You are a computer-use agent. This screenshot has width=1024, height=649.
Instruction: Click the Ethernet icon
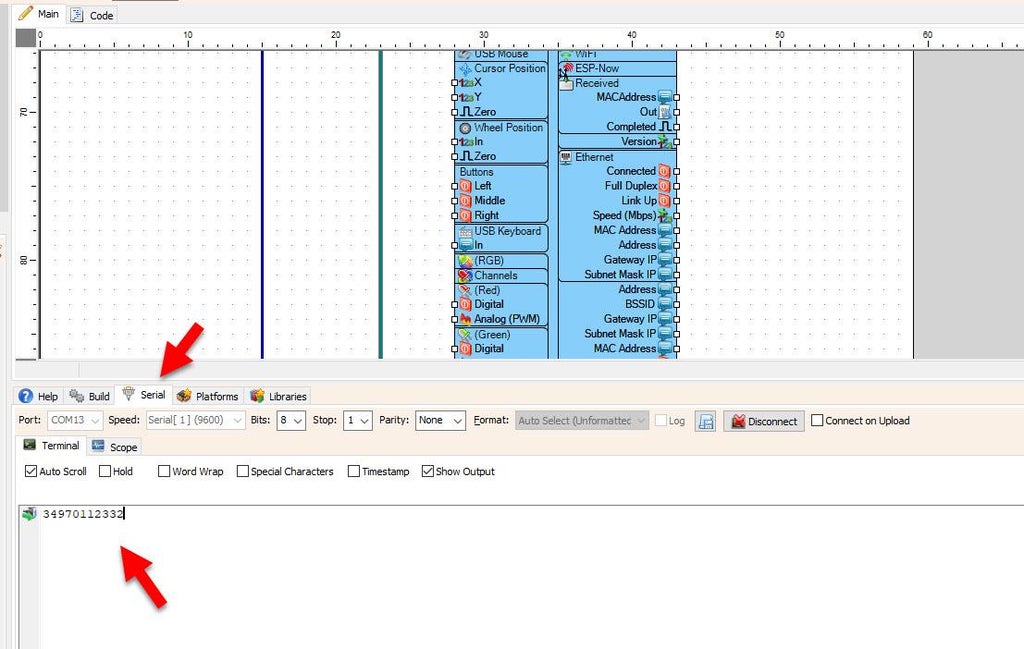click(566, 157)
